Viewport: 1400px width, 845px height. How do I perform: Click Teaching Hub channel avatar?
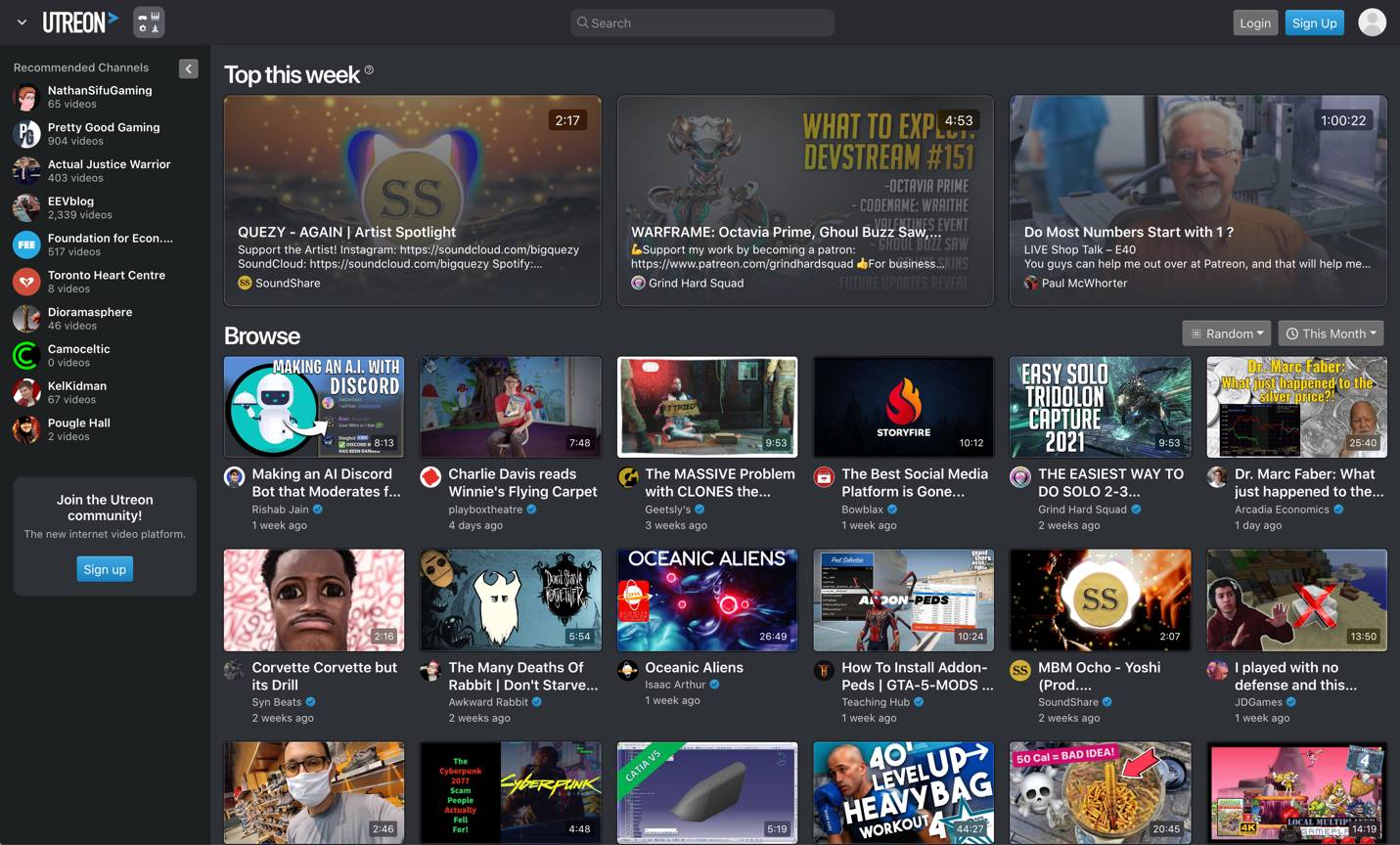point(824,671)
